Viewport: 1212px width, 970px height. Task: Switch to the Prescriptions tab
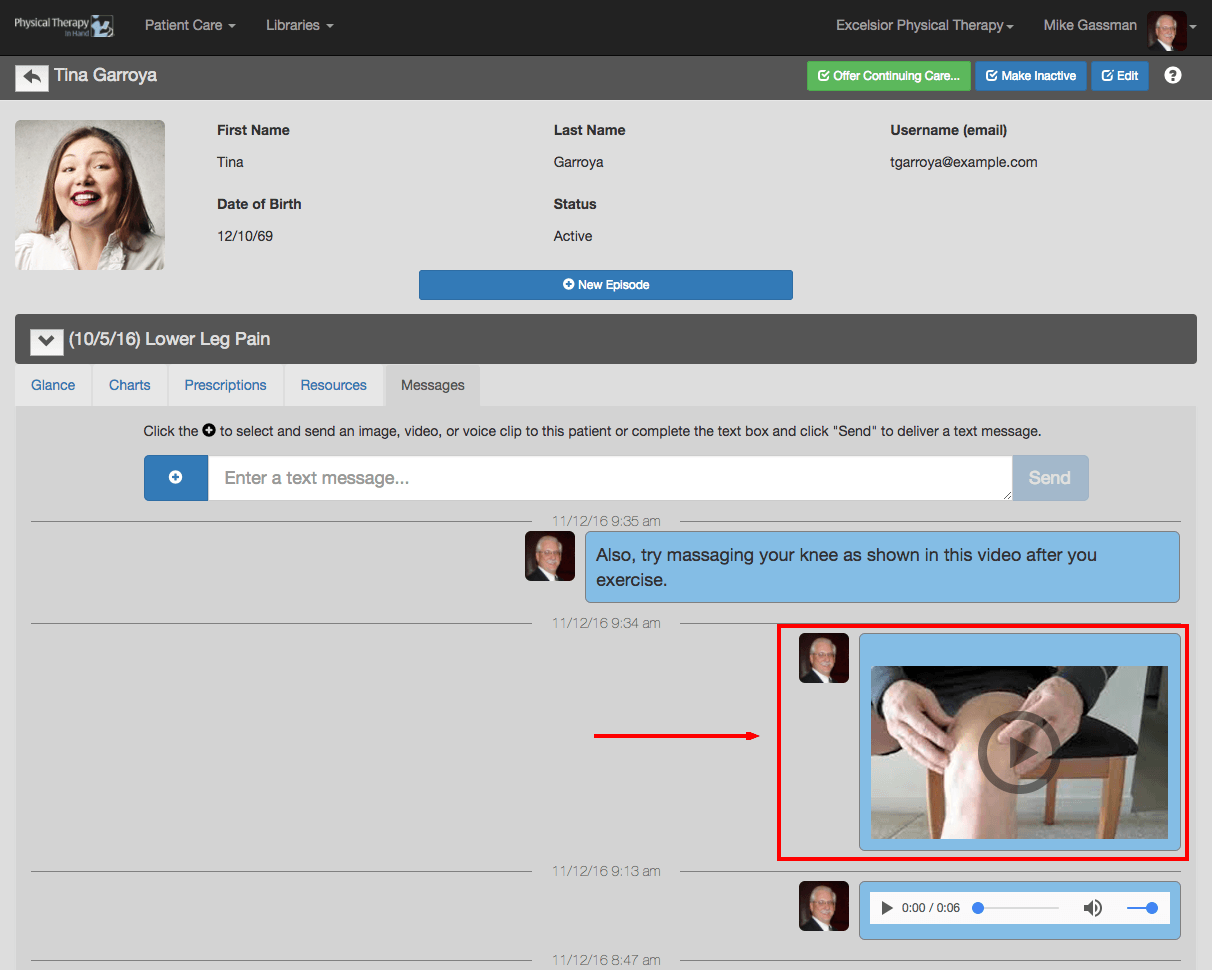[226, 385]
